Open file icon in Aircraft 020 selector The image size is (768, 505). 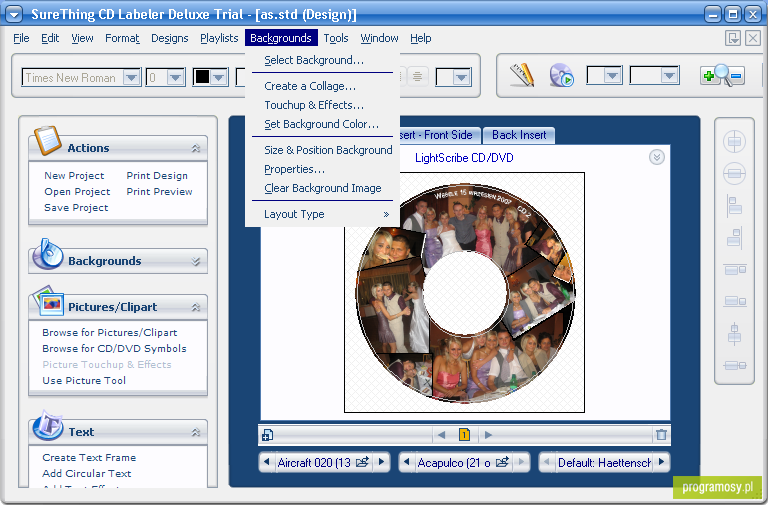[x=362, y=462]
